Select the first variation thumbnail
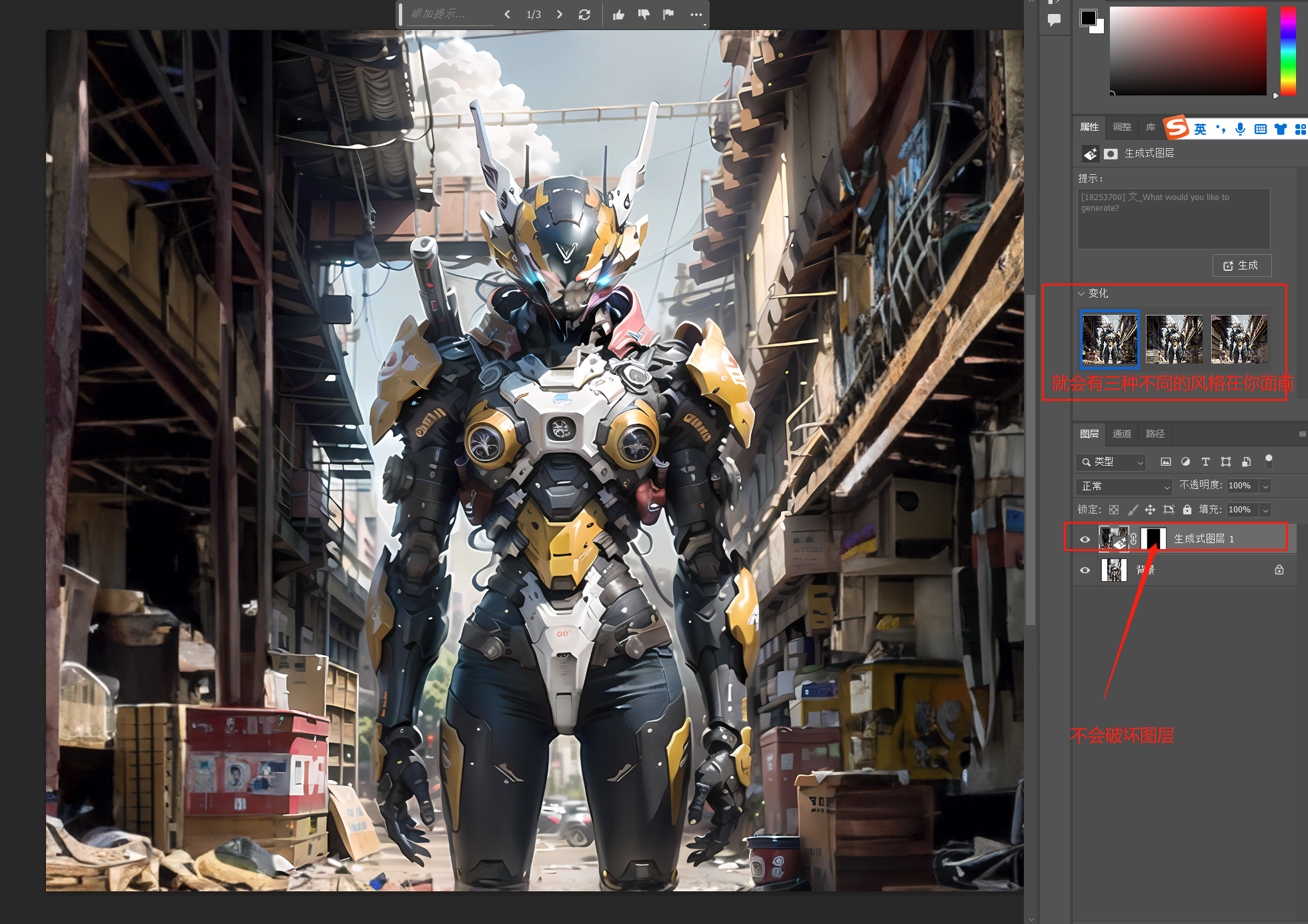 pos(1110,339)
